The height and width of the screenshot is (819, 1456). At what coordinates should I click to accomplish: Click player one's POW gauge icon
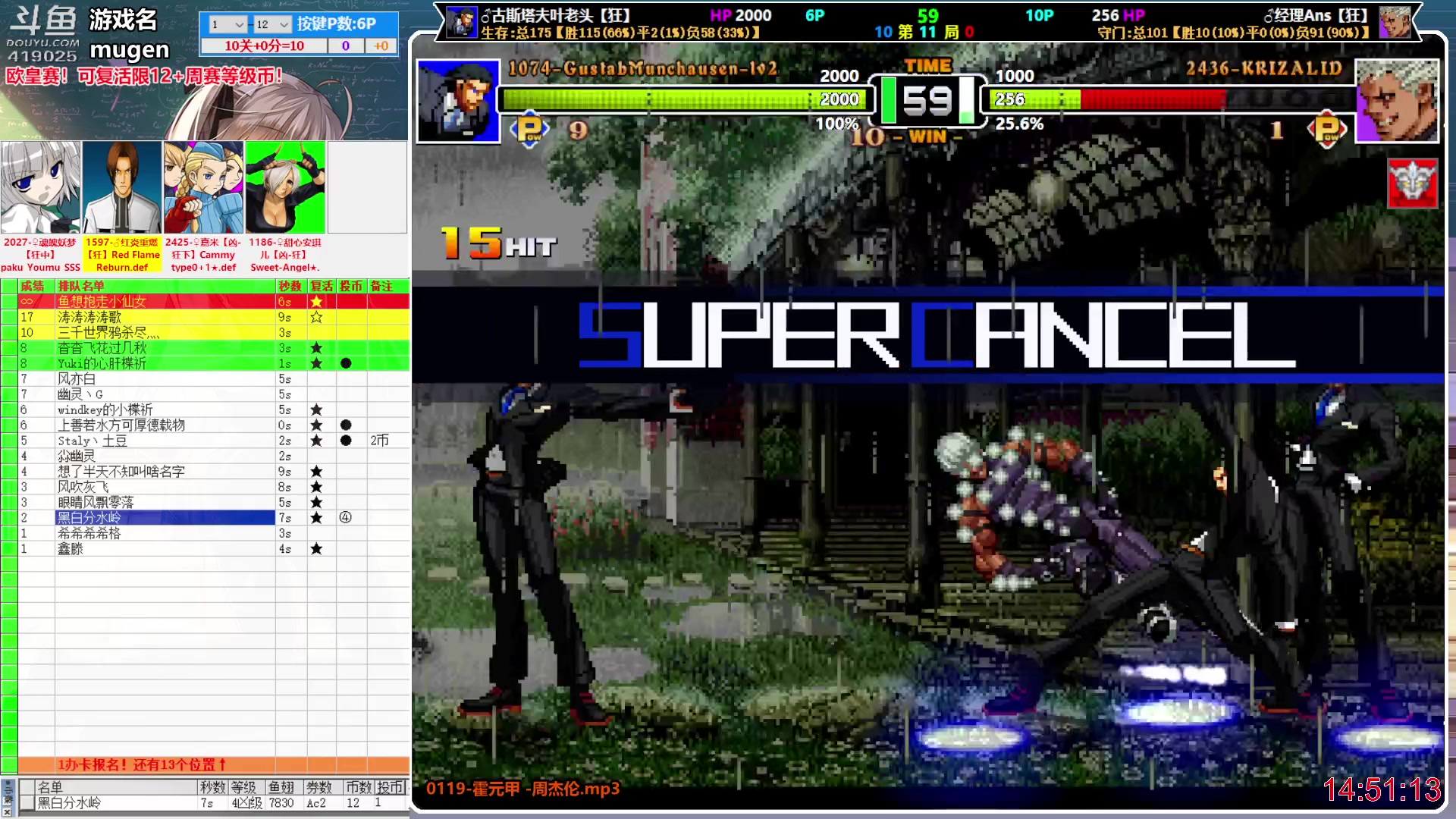530,130
